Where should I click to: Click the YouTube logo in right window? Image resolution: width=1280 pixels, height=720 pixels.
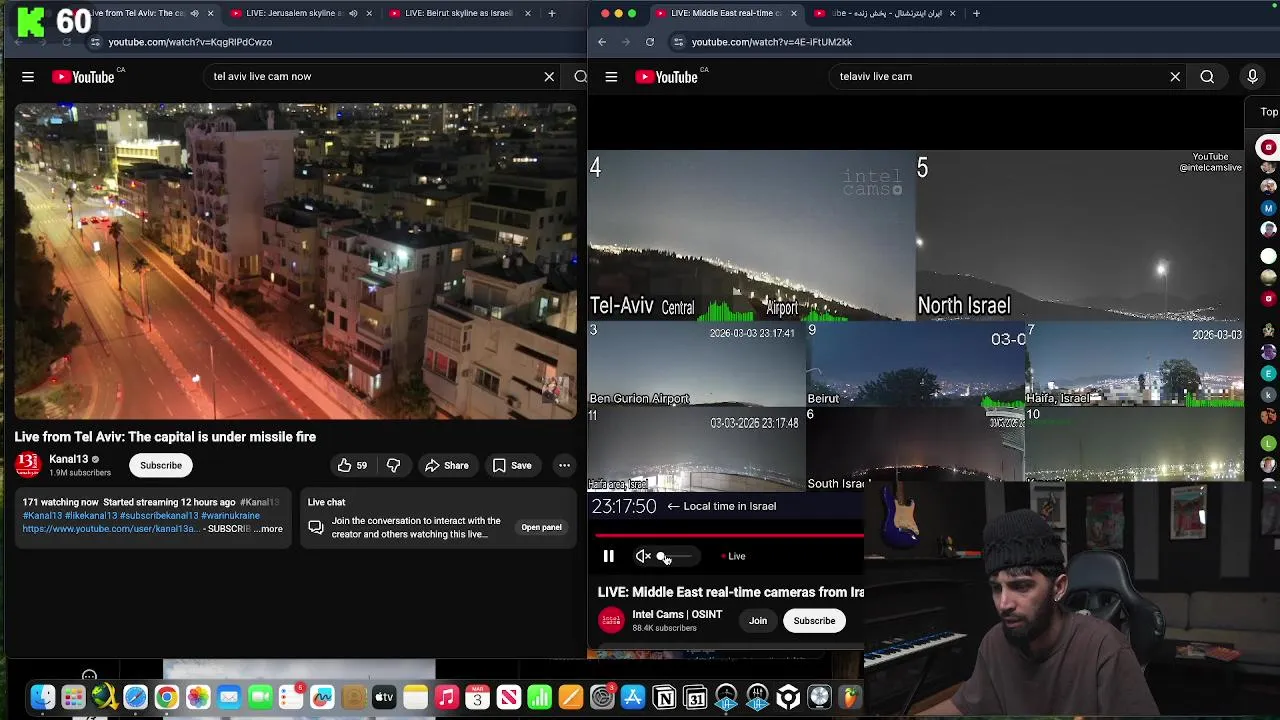pyautogui.click(x=667, y=76)
